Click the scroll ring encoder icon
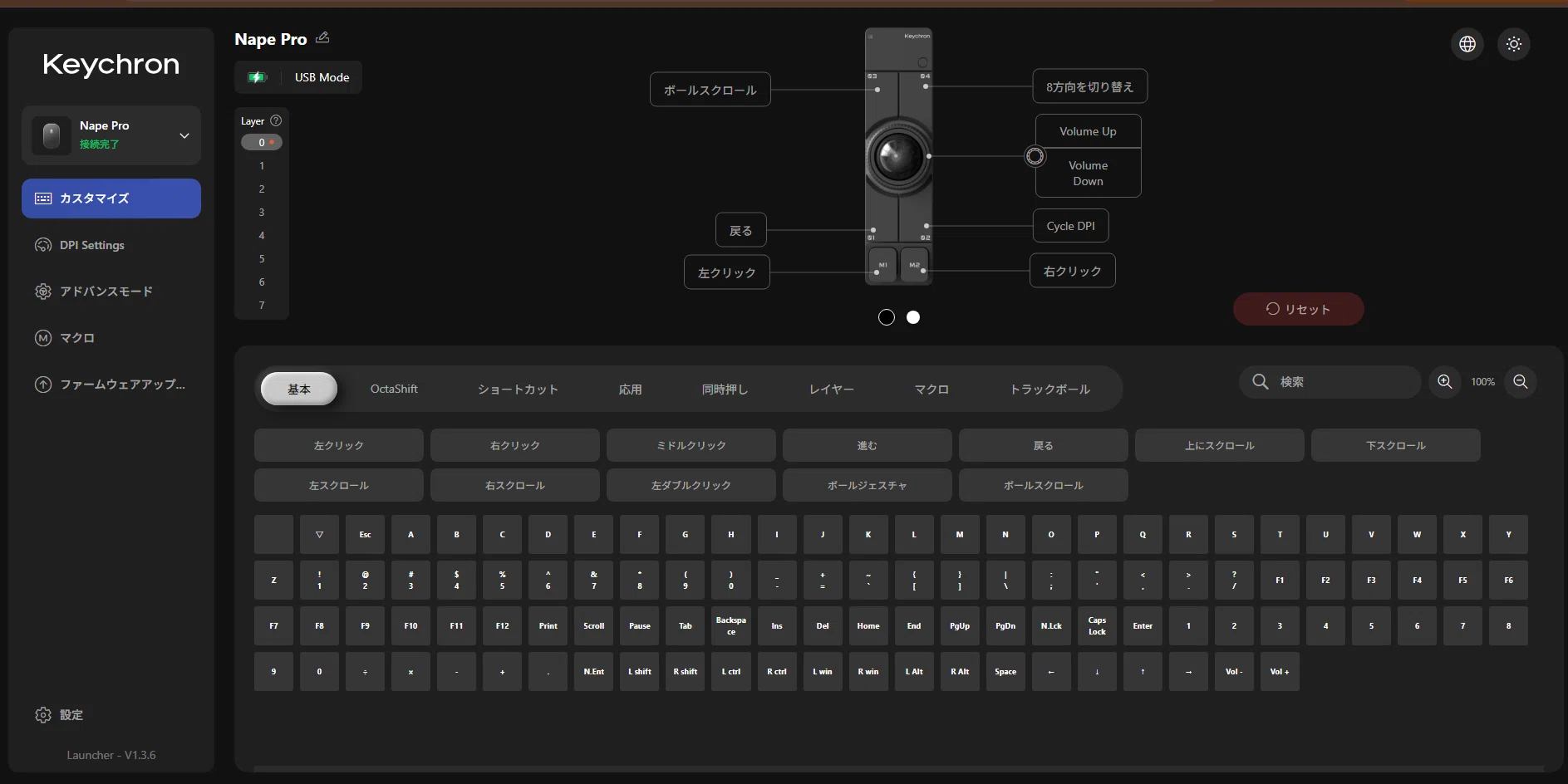The height and width of the screenshot is (784, 1568). (1035, 156)
